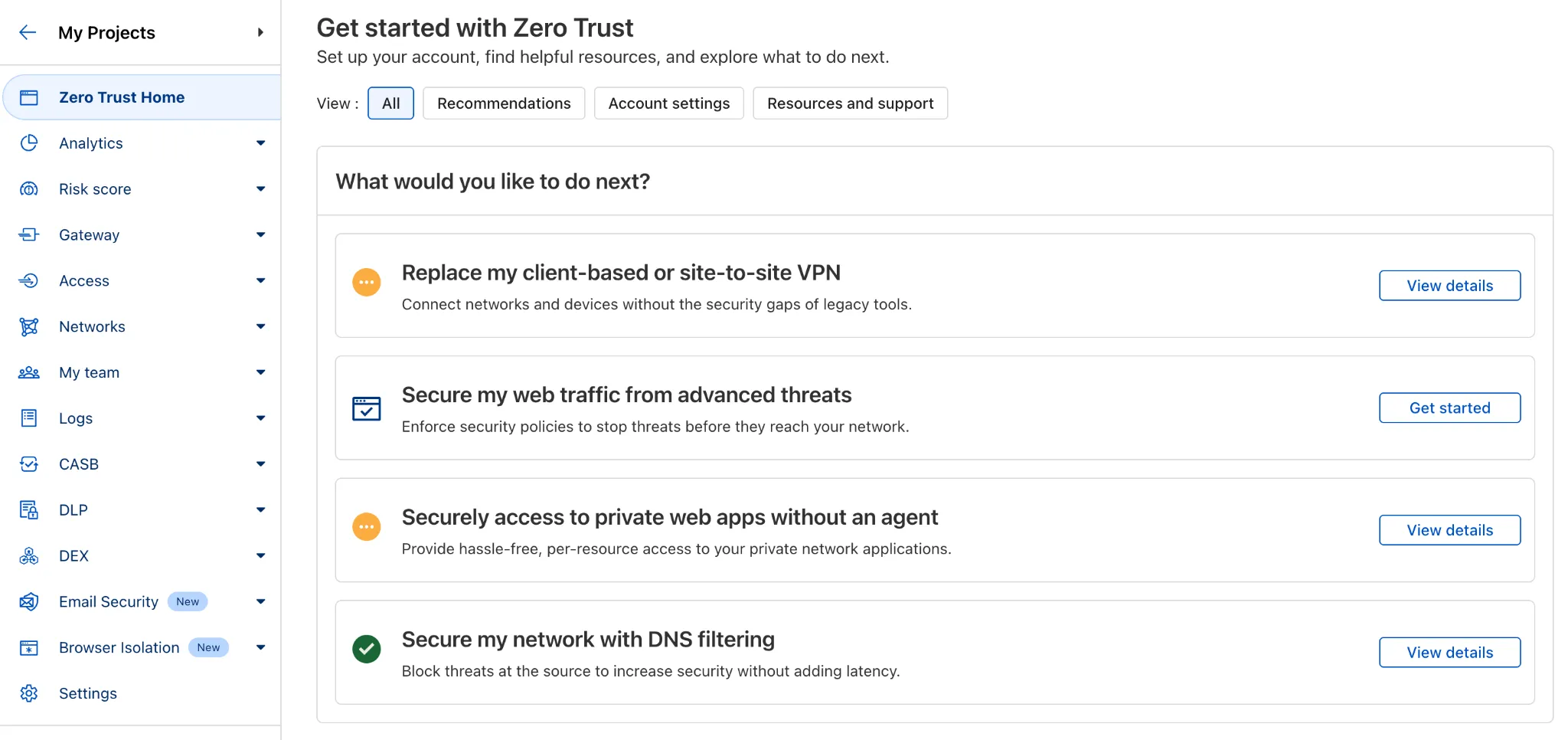Expand the Browser Isolation section
1568x740 pixels.
[x=261, y=647]
